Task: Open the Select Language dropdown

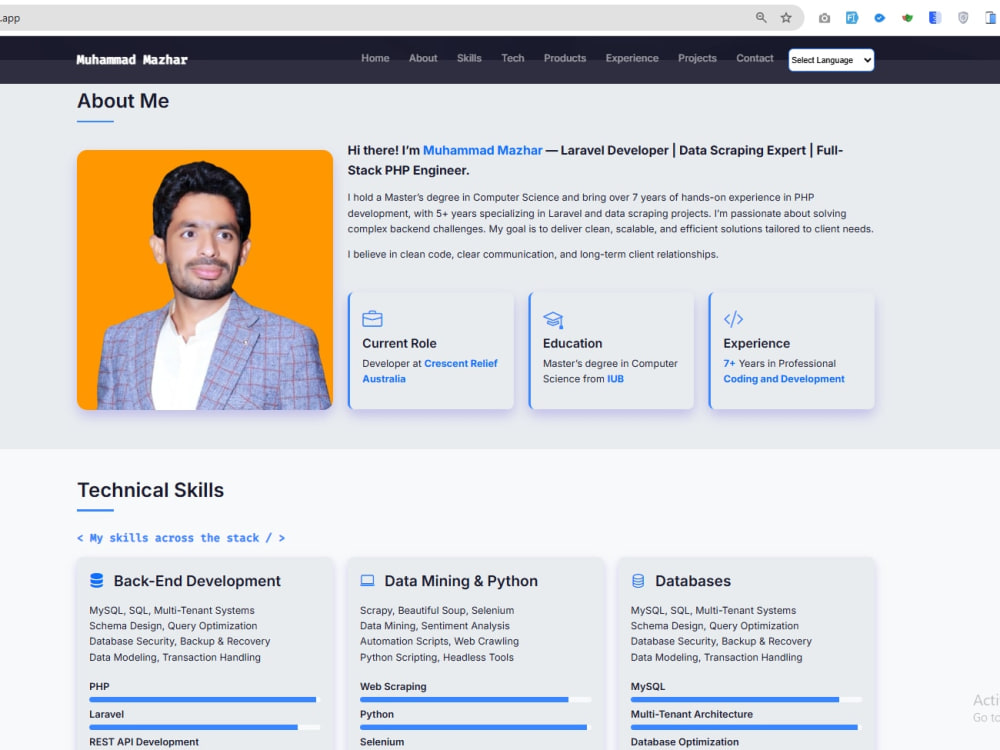Action: click(831, 60)
